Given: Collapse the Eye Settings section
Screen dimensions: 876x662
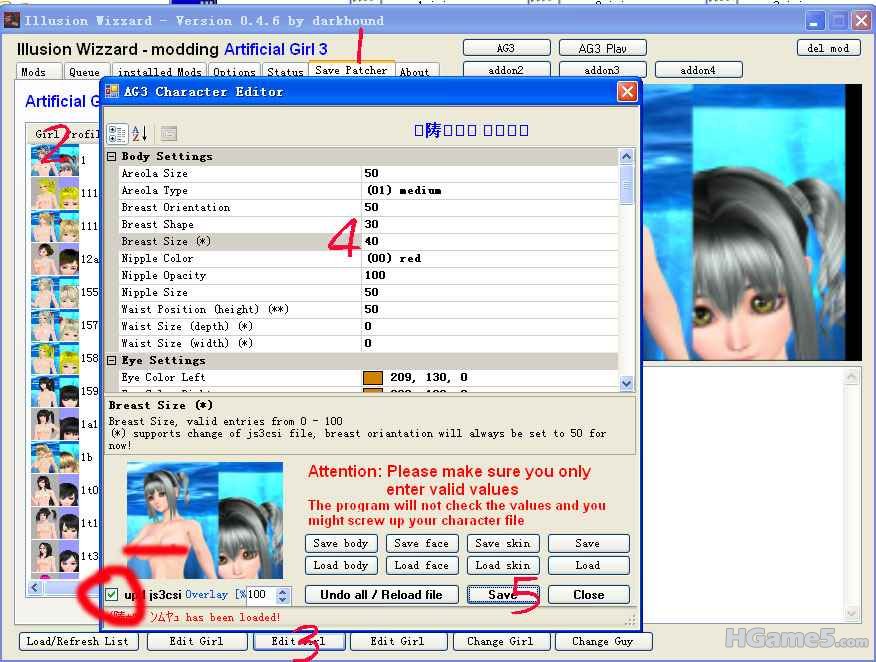Looking at the screenshot, I should 112,360.
